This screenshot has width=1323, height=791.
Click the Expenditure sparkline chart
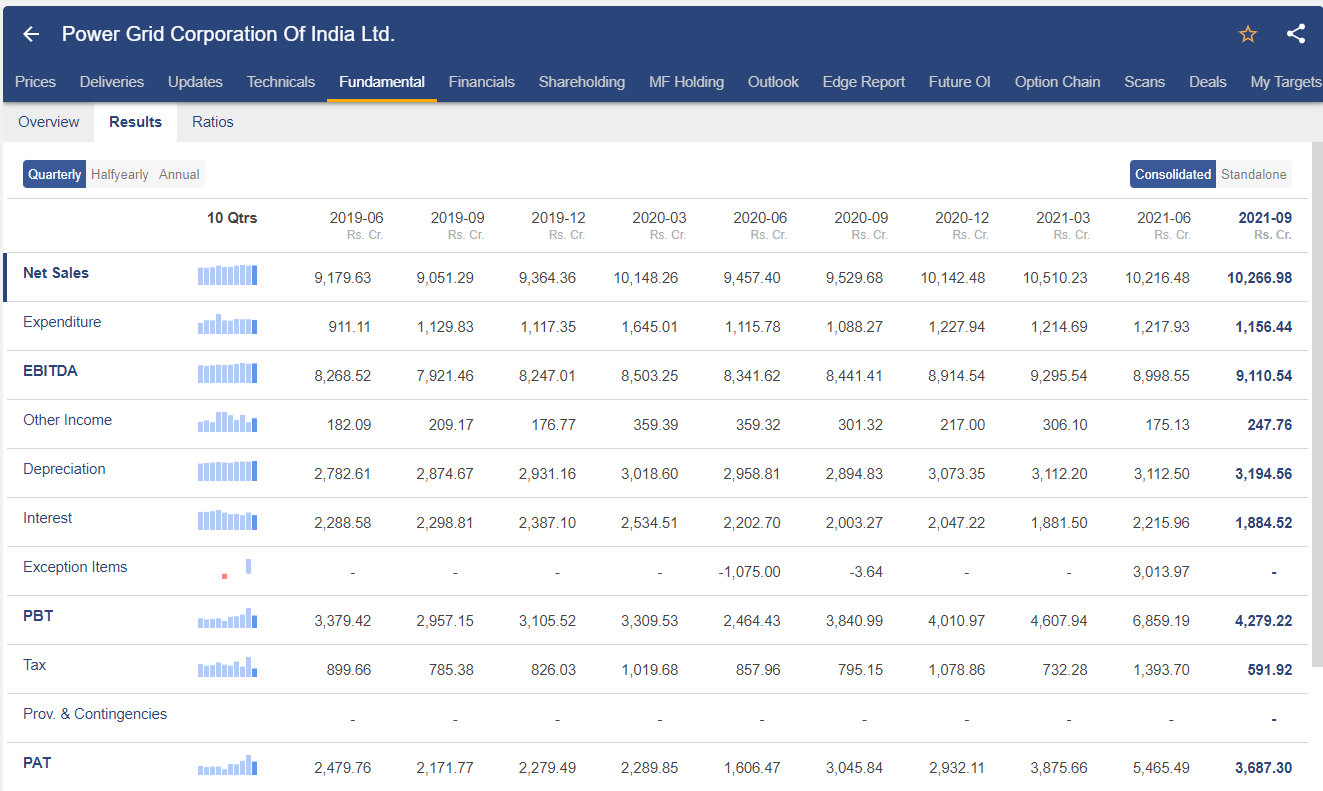(x=228, y=324)
